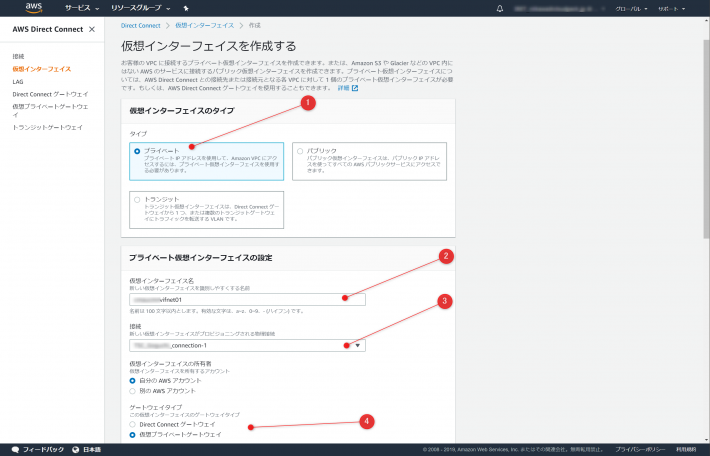Open external link icon next to 詳細
Viewport: 710px width, 456px height.
[355, 88]
